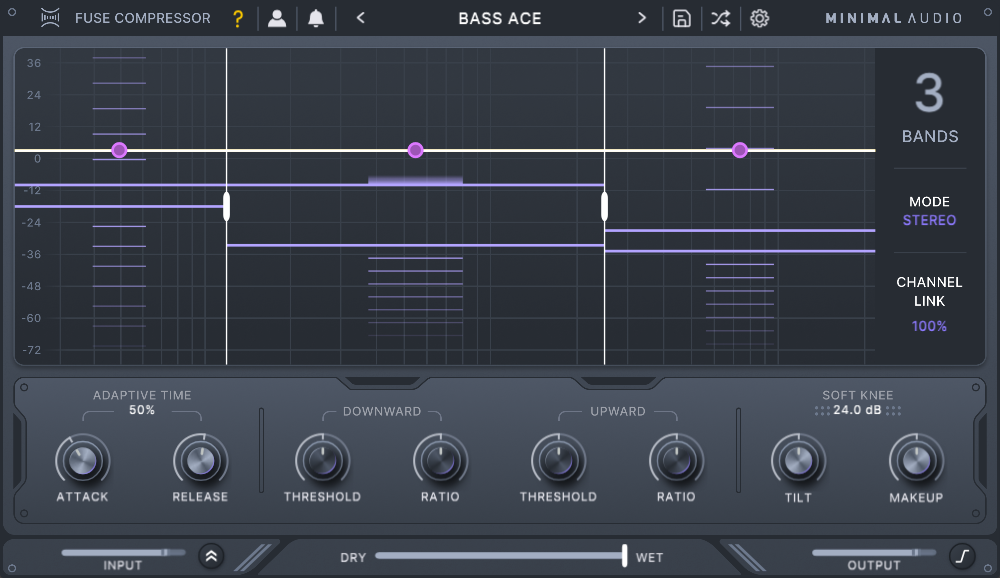Toggle the STEREO mode setting
Viewport: 1000px width, 578px height.
(x=929, y=220)
